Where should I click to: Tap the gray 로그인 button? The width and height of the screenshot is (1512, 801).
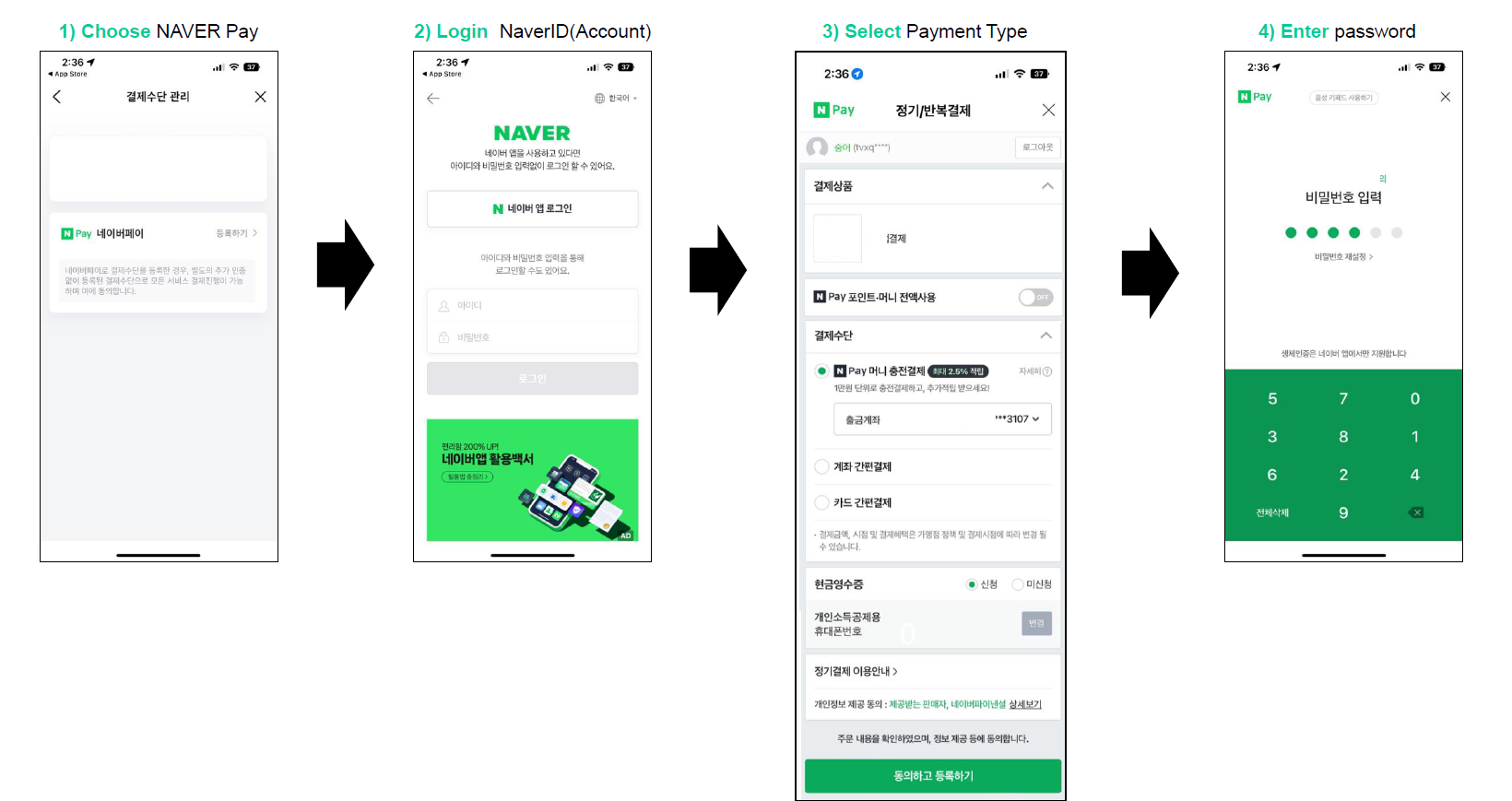(x=532, y=379)
